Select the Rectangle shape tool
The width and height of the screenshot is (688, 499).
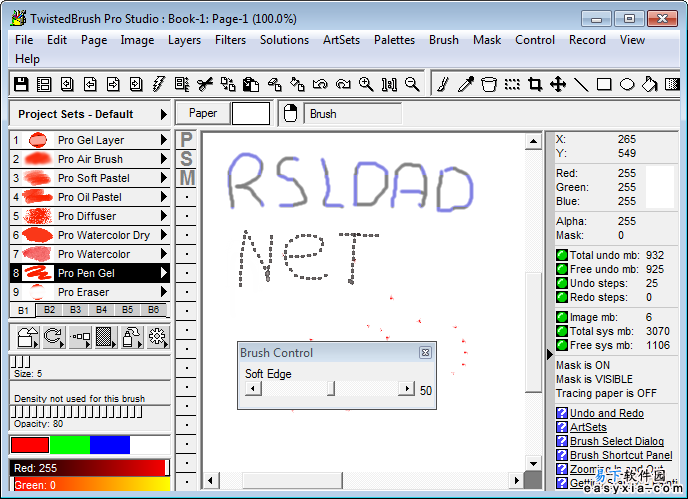click(x=604, y=84)
